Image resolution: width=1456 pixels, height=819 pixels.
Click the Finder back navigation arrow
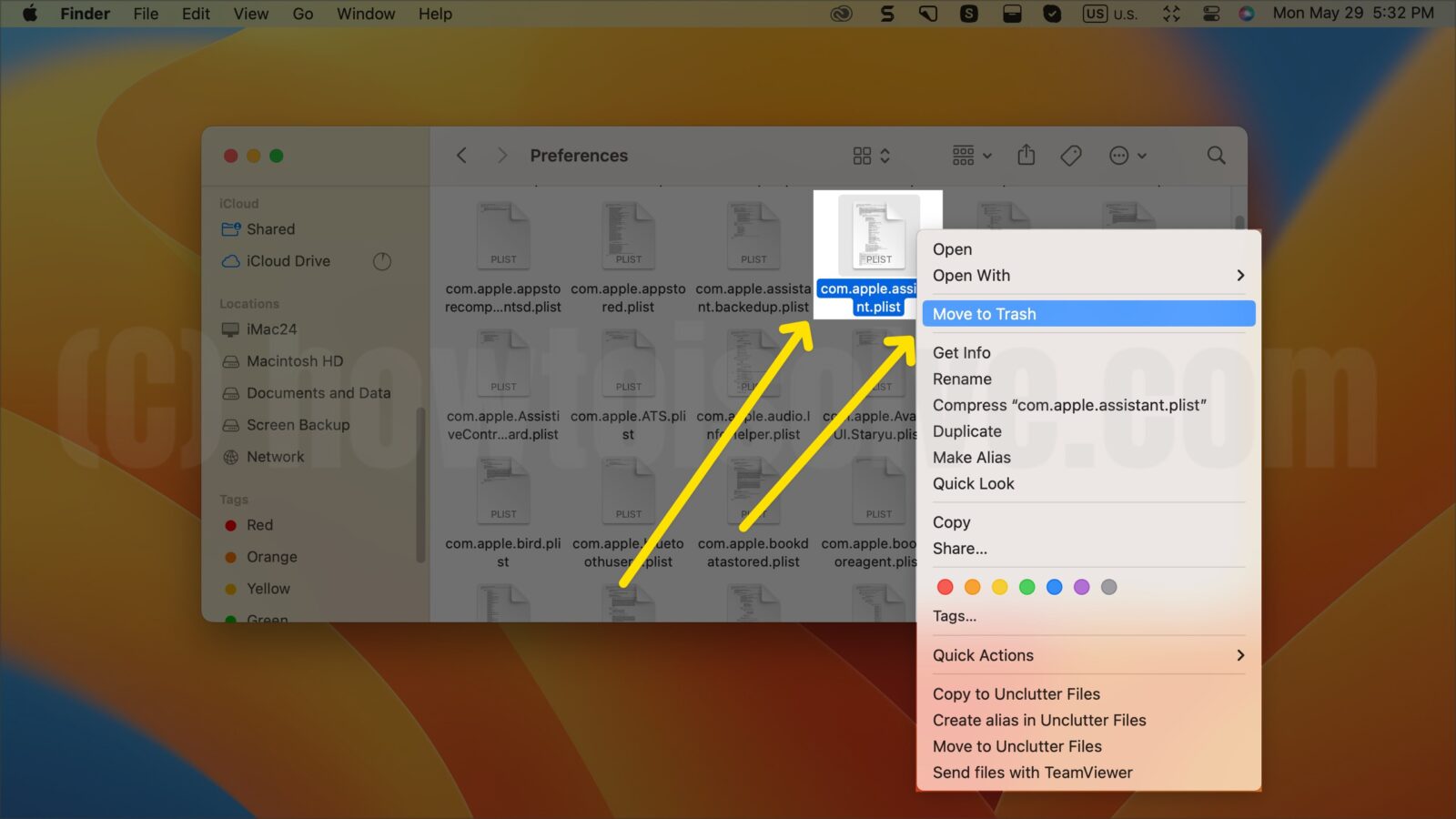[461, 156]
